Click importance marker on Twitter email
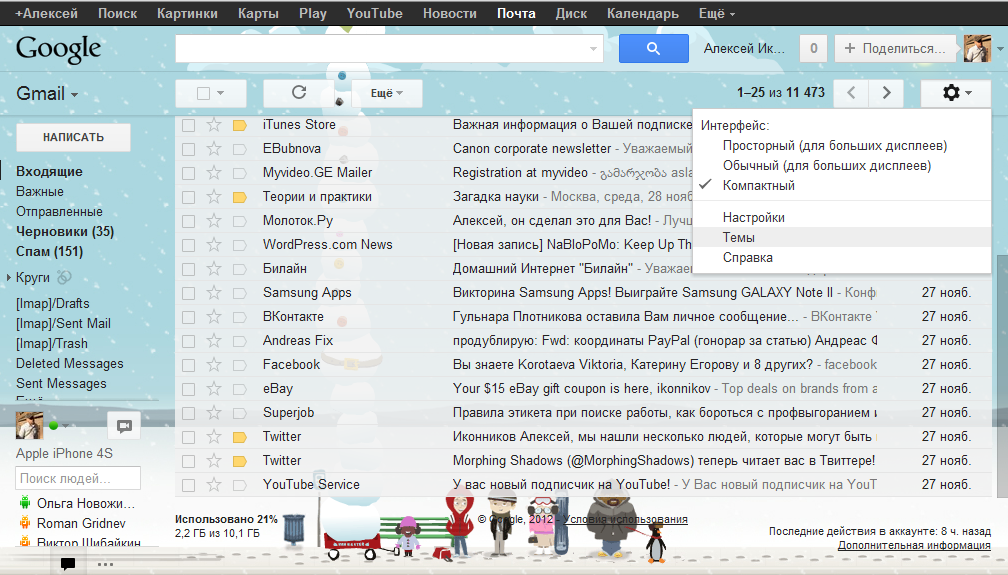The width and height of the screenshot is (1008, 575). pyautogui.click(x=239, y=437)
